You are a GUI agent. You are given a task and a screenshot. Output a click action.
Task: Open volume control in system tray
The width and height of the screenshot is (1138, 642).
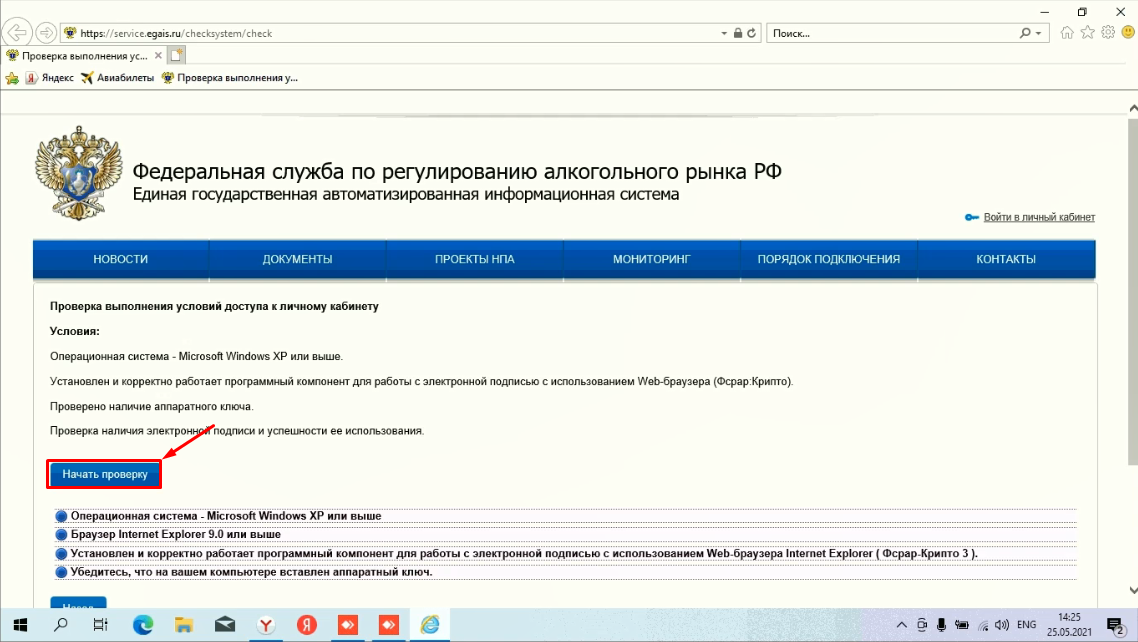1002,625
